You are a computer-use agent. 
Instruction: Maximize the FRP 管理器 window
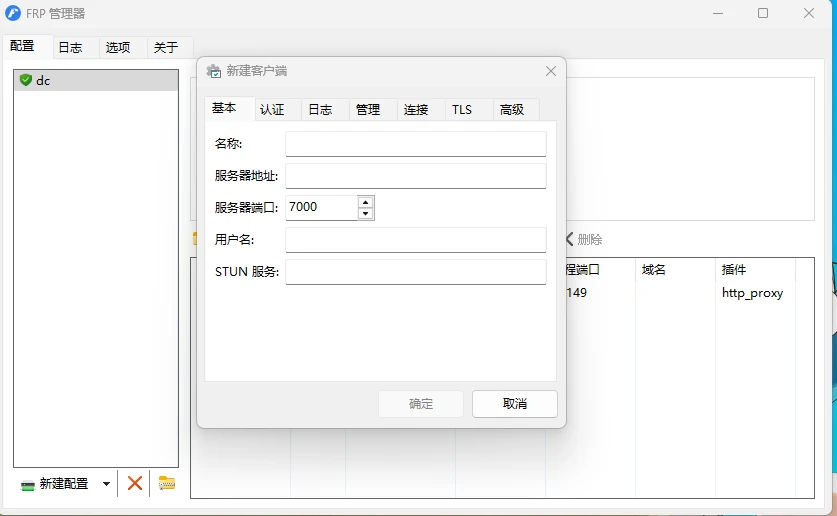pyautogui.click(x=763, y=13)
